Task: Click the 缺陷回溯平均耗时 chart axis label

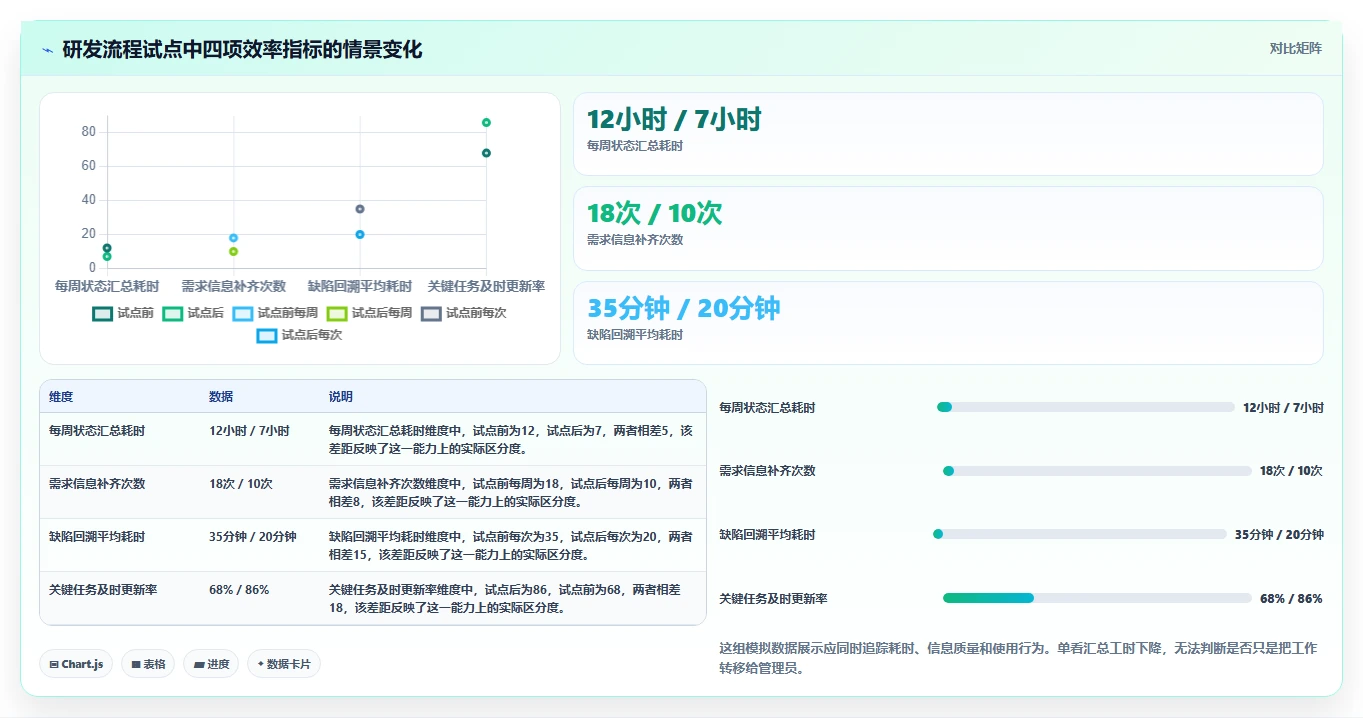Action: pos(360,286)
